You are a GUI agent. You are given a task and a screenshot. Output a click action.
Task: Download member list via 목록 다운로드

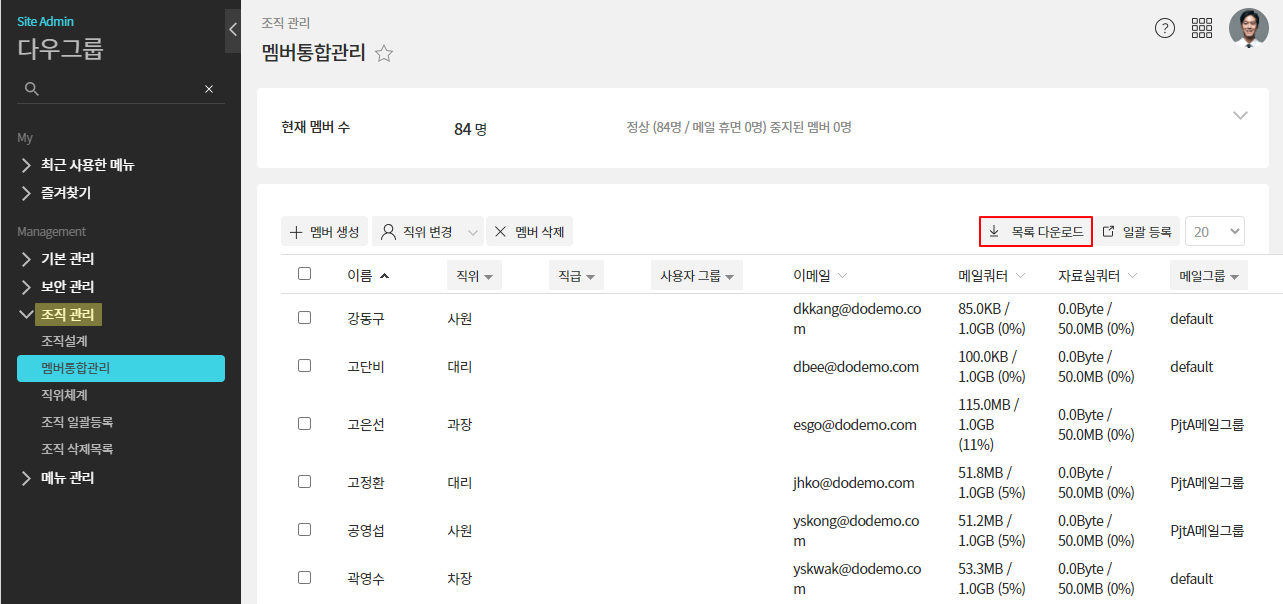coord(1036,232)
